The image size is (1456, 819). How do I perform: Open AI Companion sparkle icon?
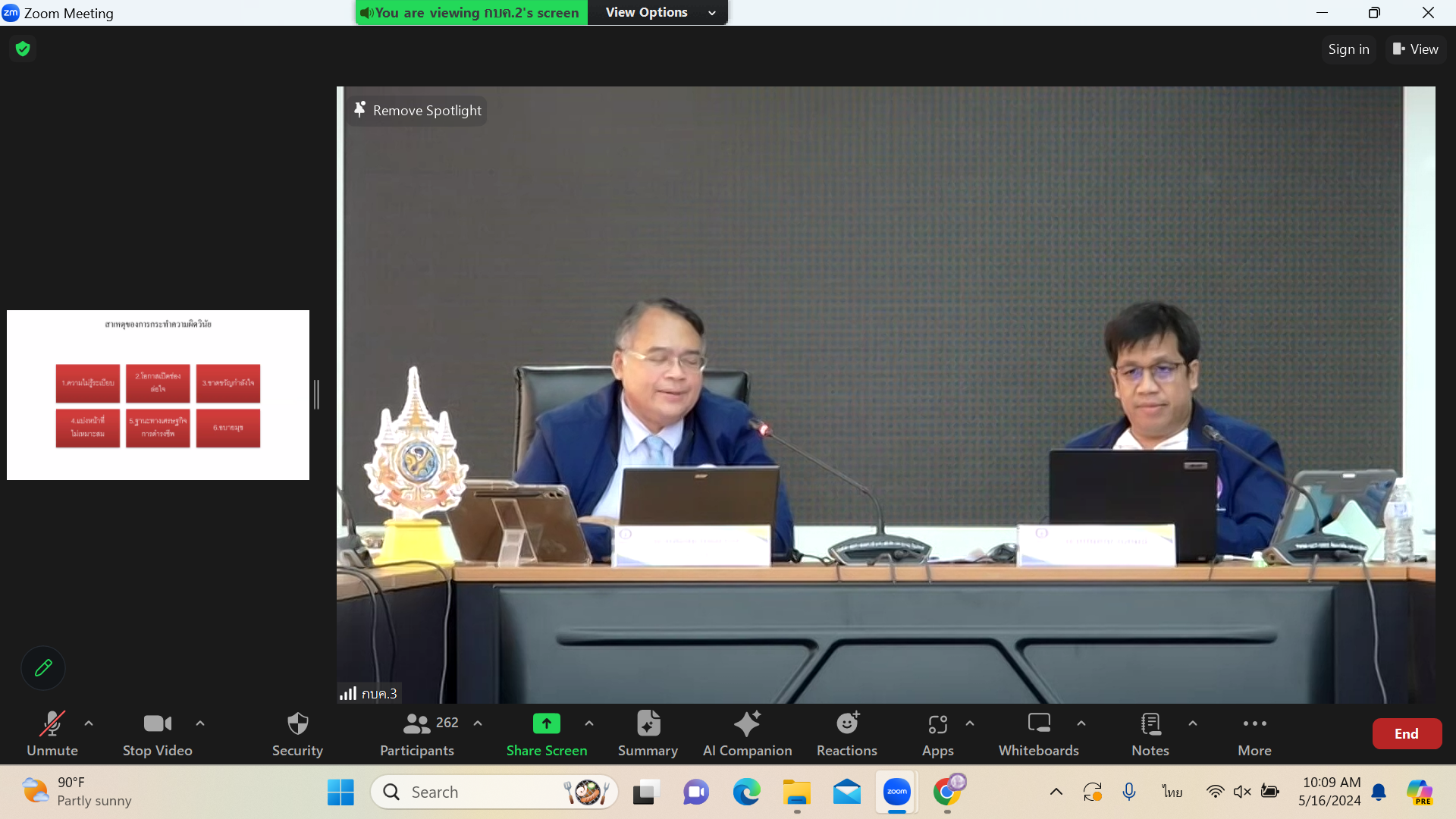(747, 724)
